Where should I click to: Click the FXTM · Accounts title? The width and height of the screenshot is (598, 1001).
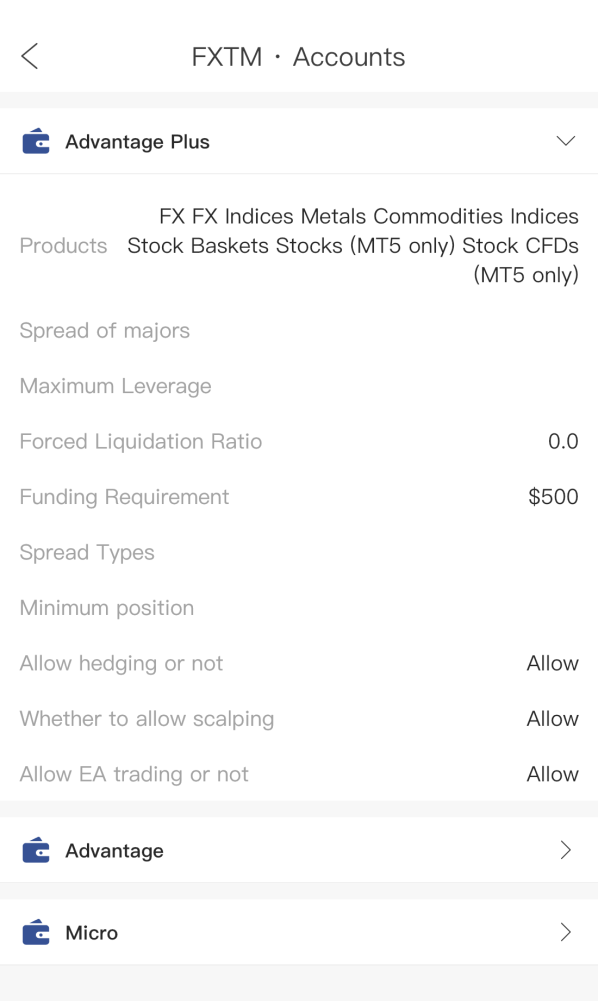click(298, 57)
